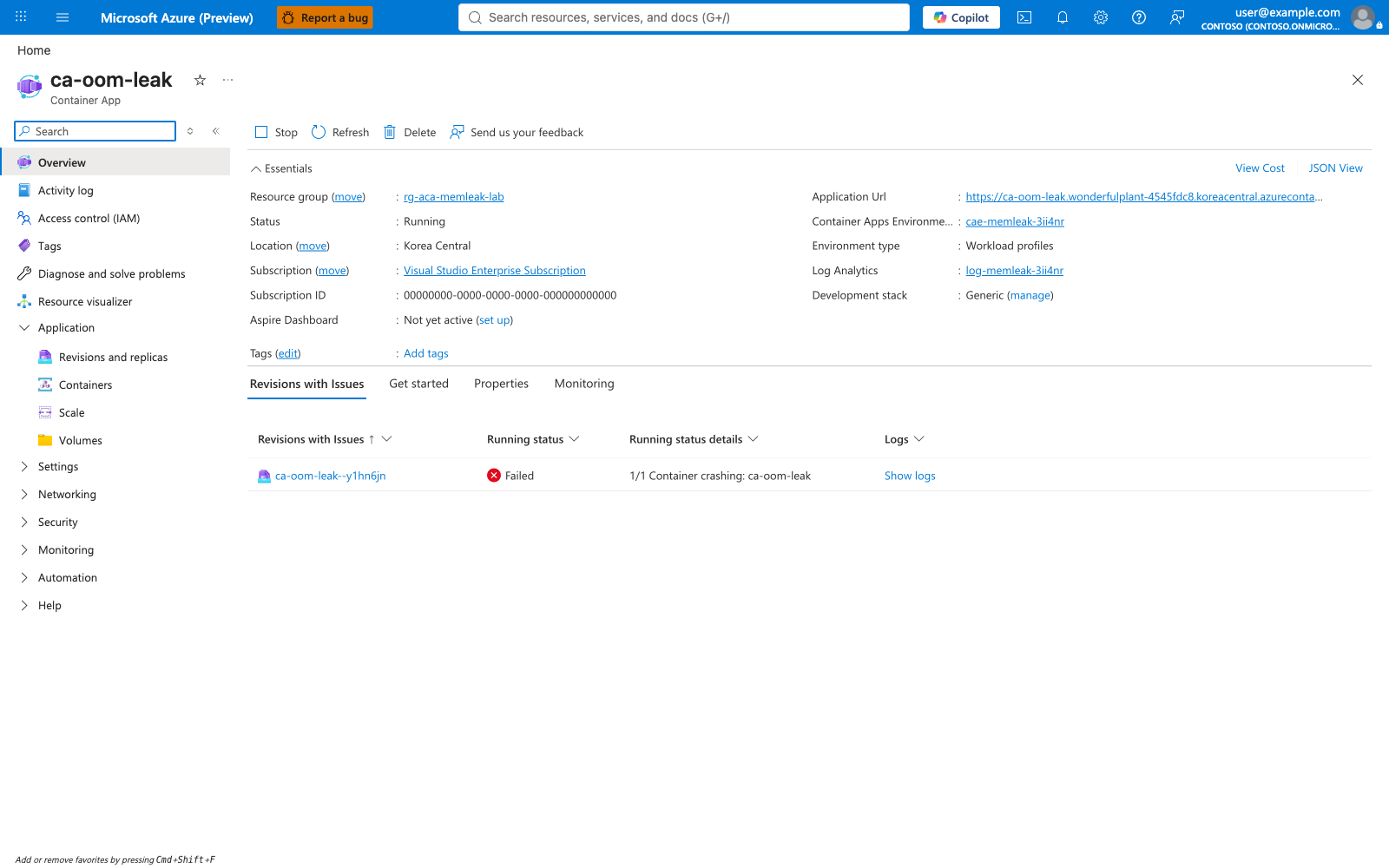Send us your feedback

tap(517, 132)
